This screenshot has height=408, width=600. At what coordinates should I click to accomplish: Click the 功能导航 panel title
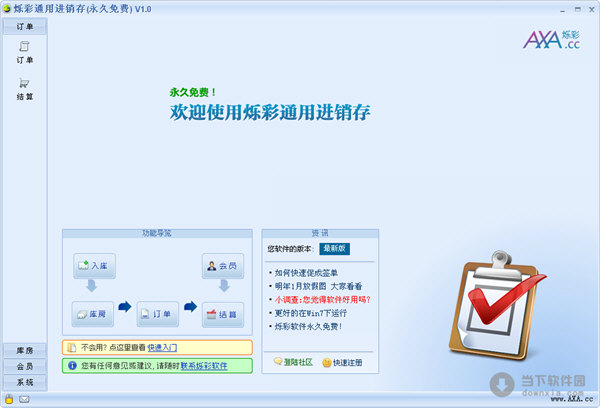point(157,233)
